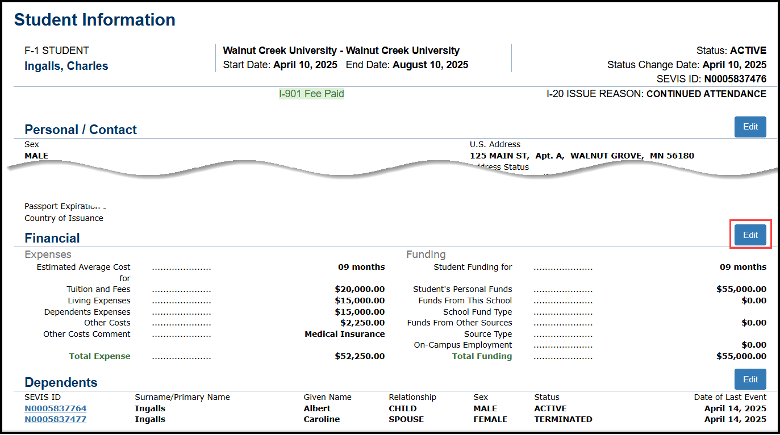Open dependent SEVIS ID N0005837477 link

click(55, 419)
